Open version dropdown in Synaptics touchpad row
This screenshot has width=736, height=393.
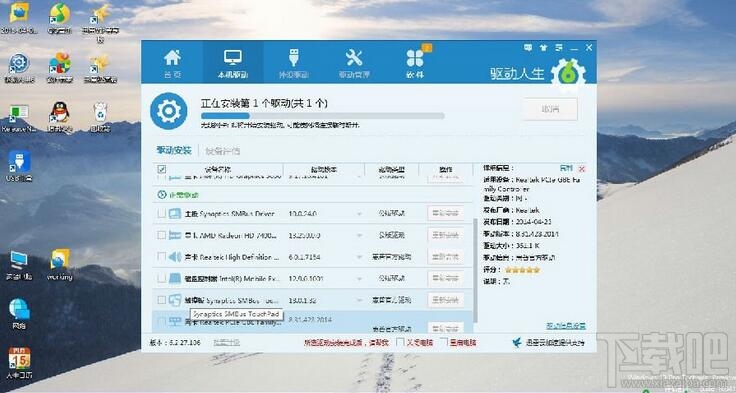[x=360, y=300]
